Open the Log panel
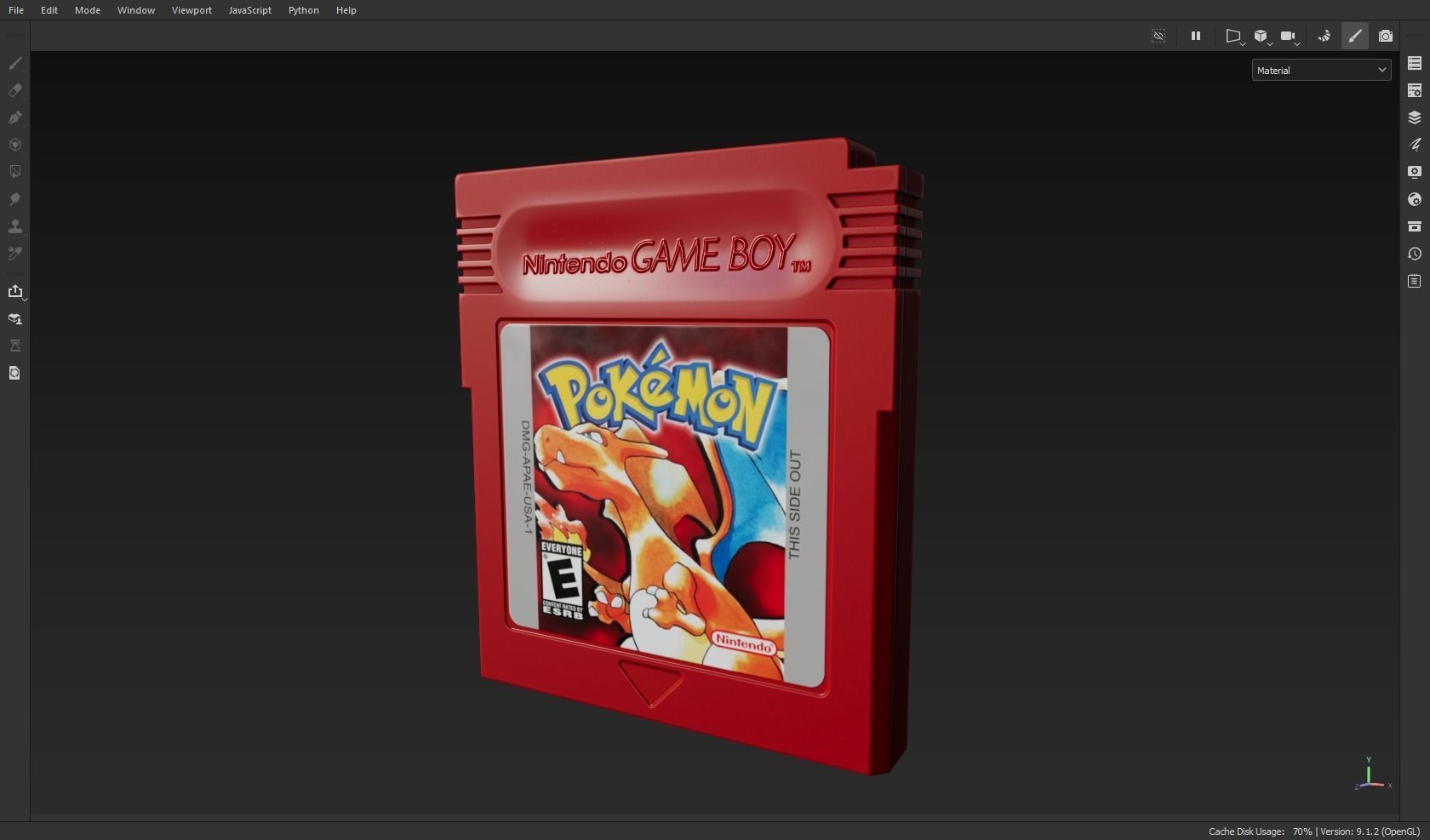This screenshot has width=1430, height=840. 1415,281
